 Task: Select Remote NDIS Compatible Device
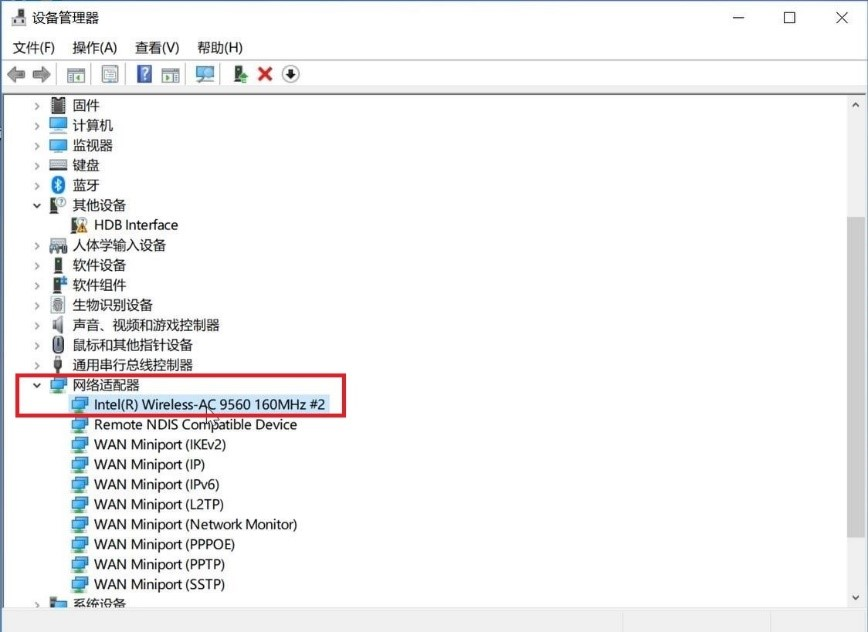pyautogui.click(x=195, y=424)
